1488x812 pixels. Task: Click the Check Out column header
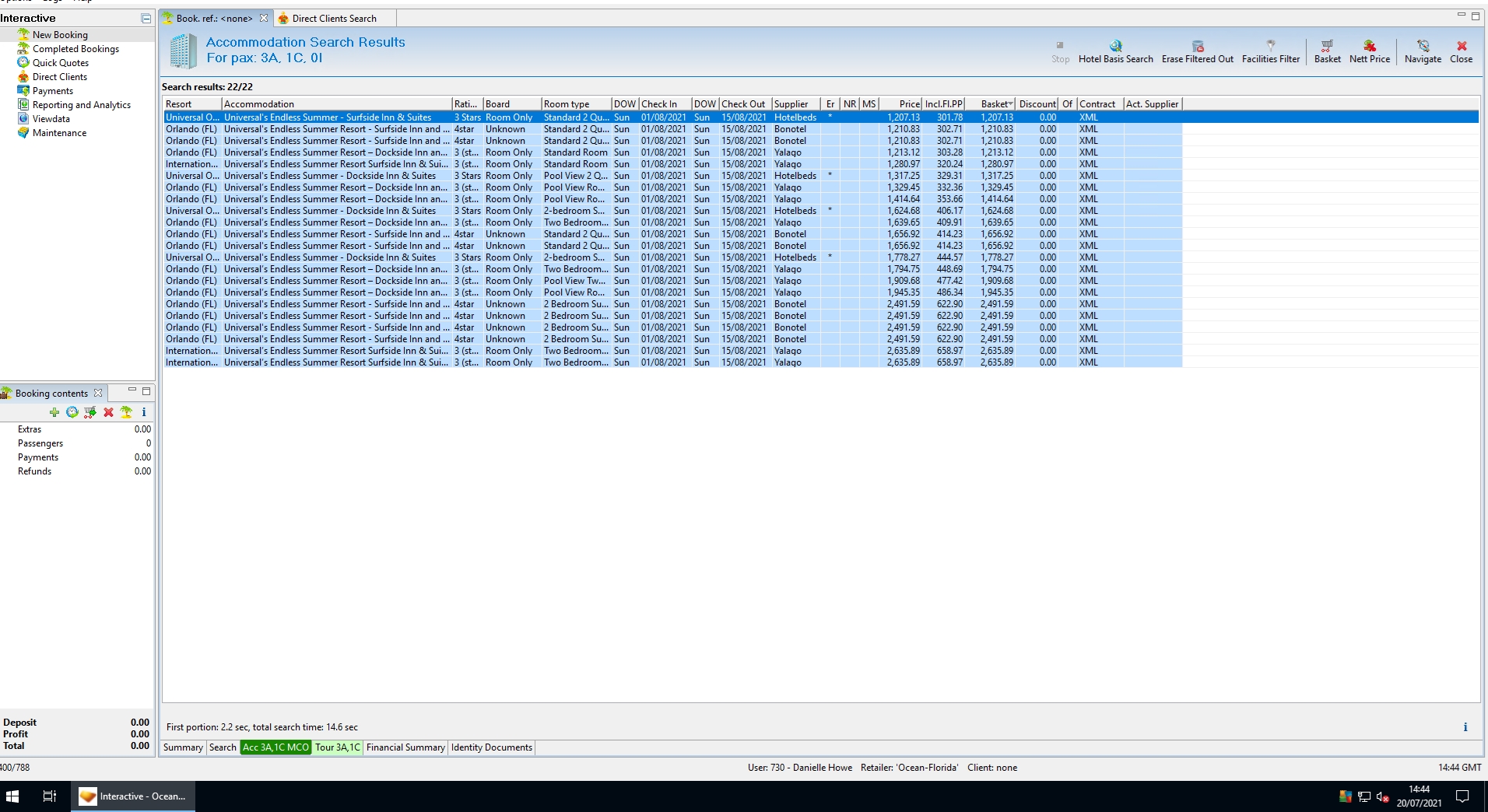[x=745, y=104]
